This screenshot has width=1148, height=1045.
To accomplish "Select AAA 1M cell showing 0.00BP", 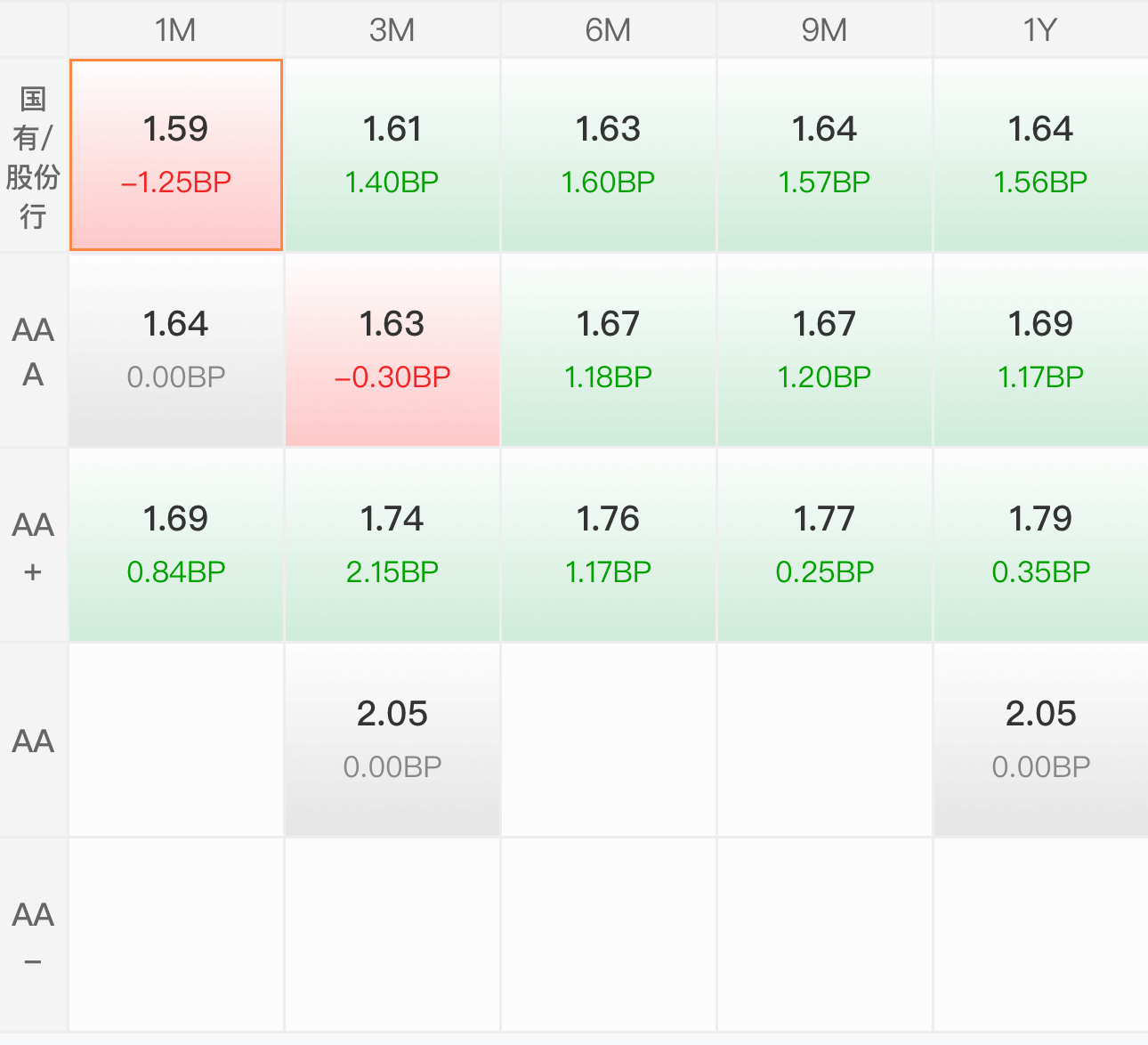I will click(x=176, y=350).
